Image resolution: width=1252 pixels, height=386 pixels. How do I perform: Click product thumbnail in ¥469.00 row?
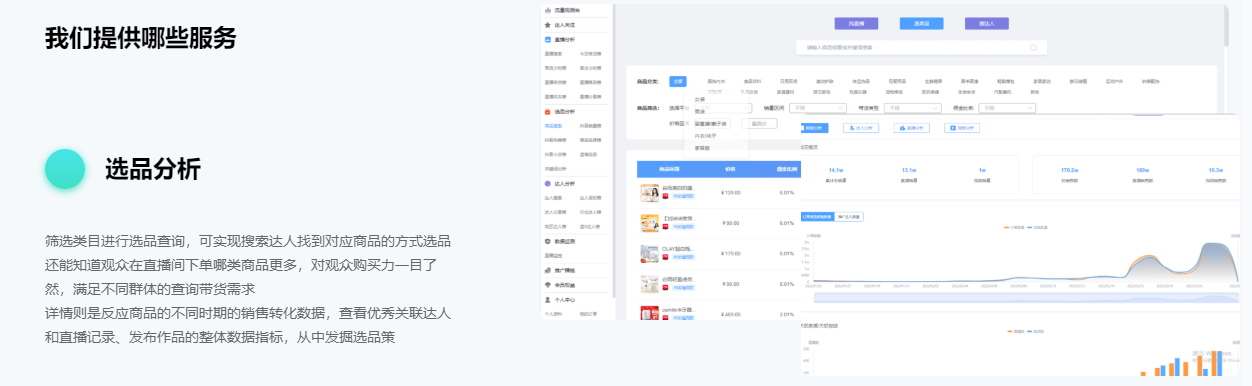click(649, 314)
